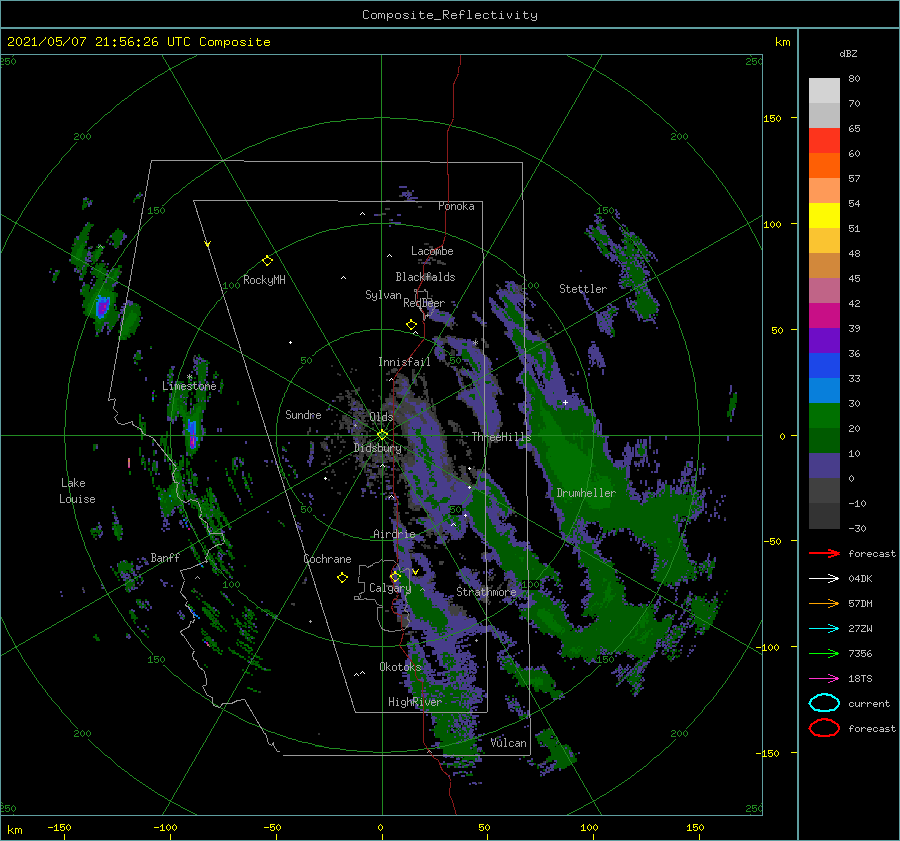Click the Red Deer label on map
Screen dimensions: 900x841
point(424,303)
